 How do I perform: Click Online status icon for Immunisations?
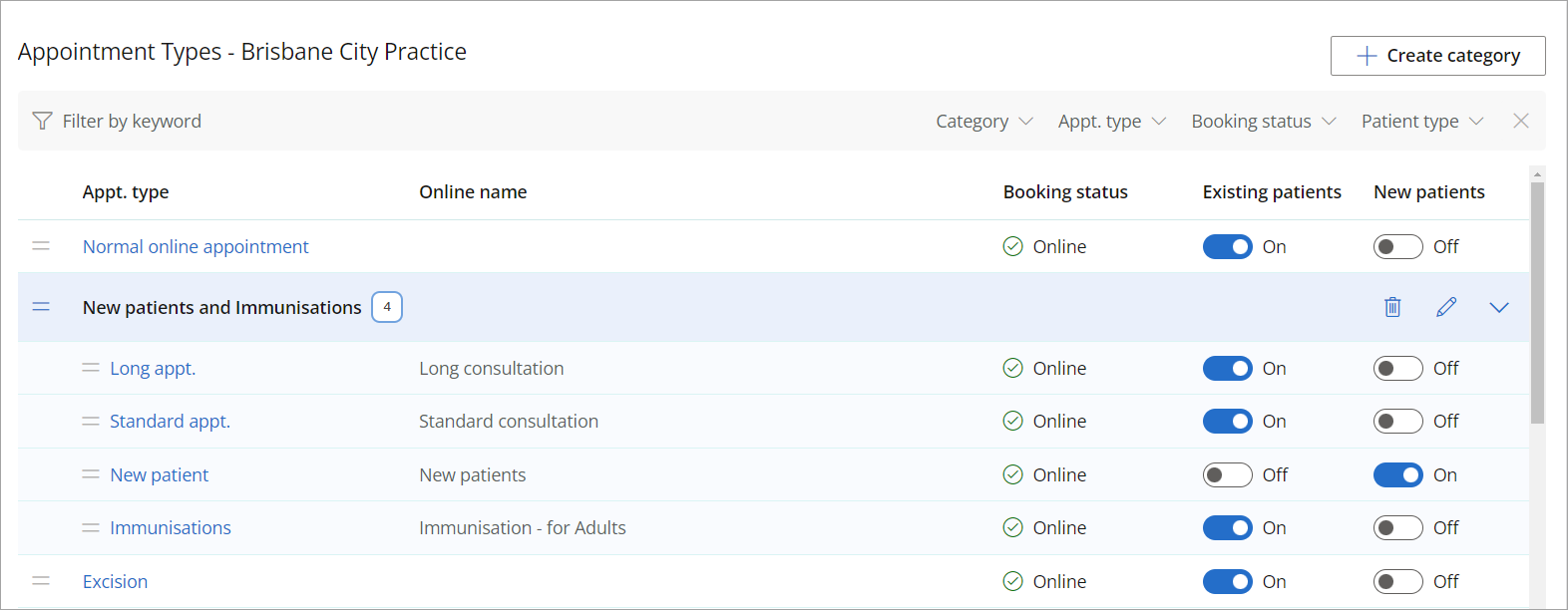(1012, 527)
